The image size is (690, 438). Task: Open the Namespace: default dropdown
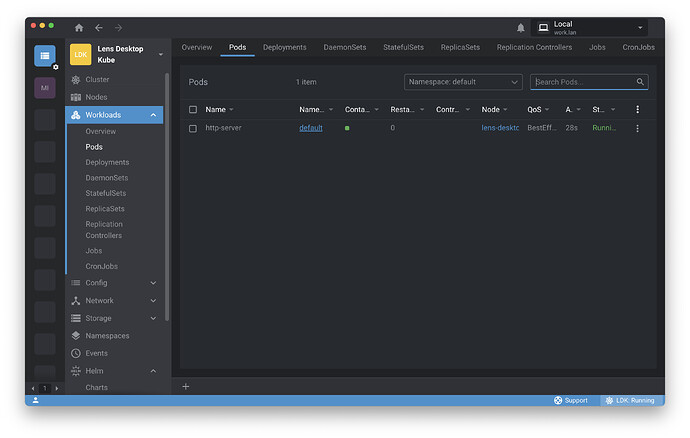click(x=463, y=82)
